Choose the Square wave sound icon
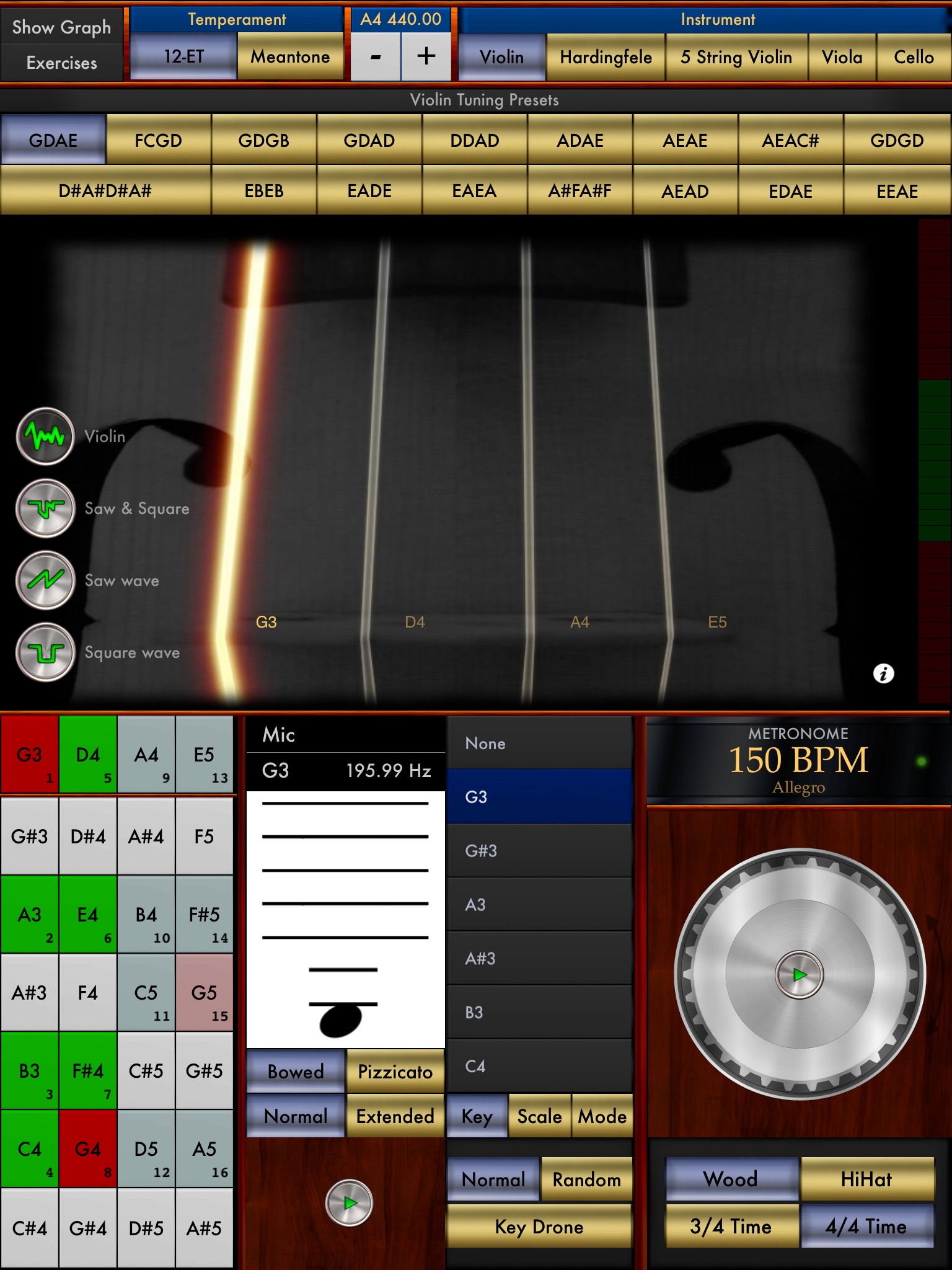This screenshot has width=952, height=1270. pos(45,652)
